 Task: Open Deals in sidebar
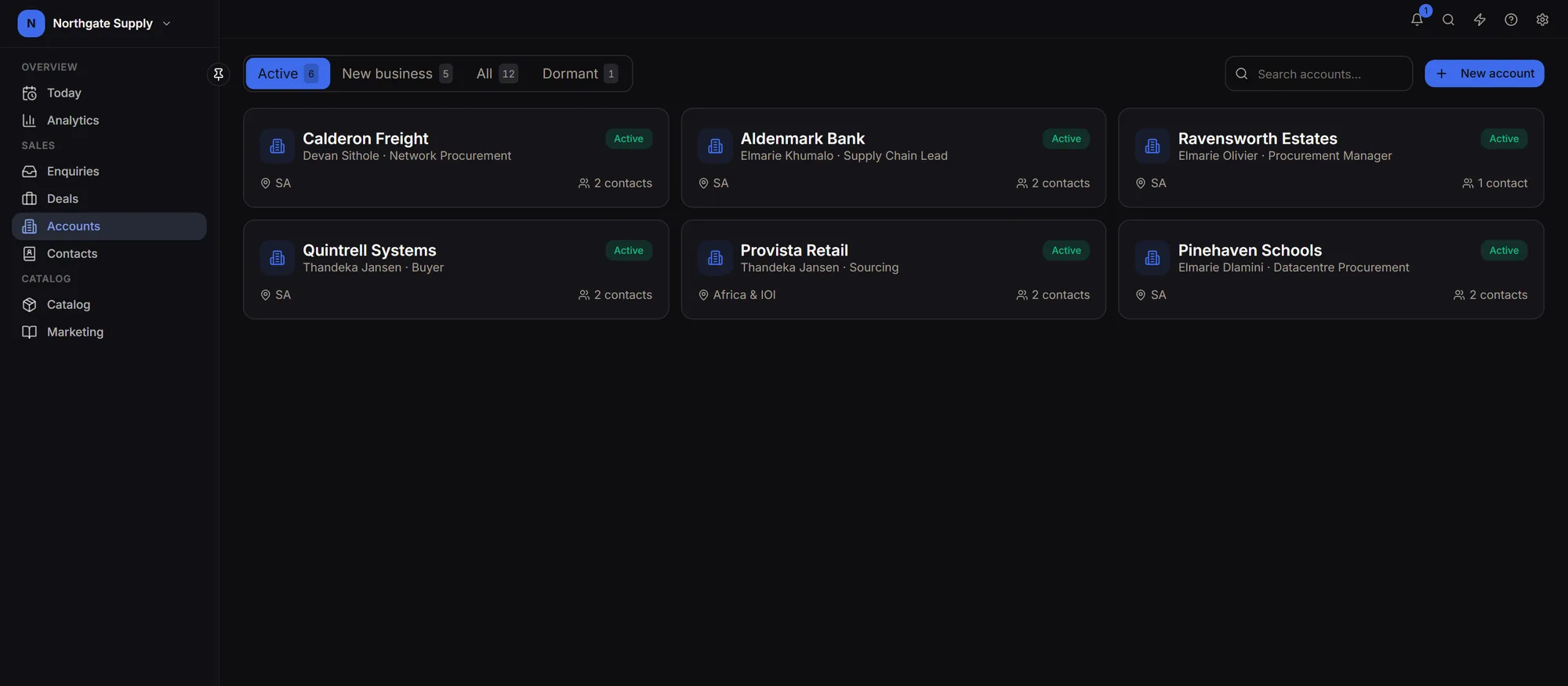click(110, 199)
